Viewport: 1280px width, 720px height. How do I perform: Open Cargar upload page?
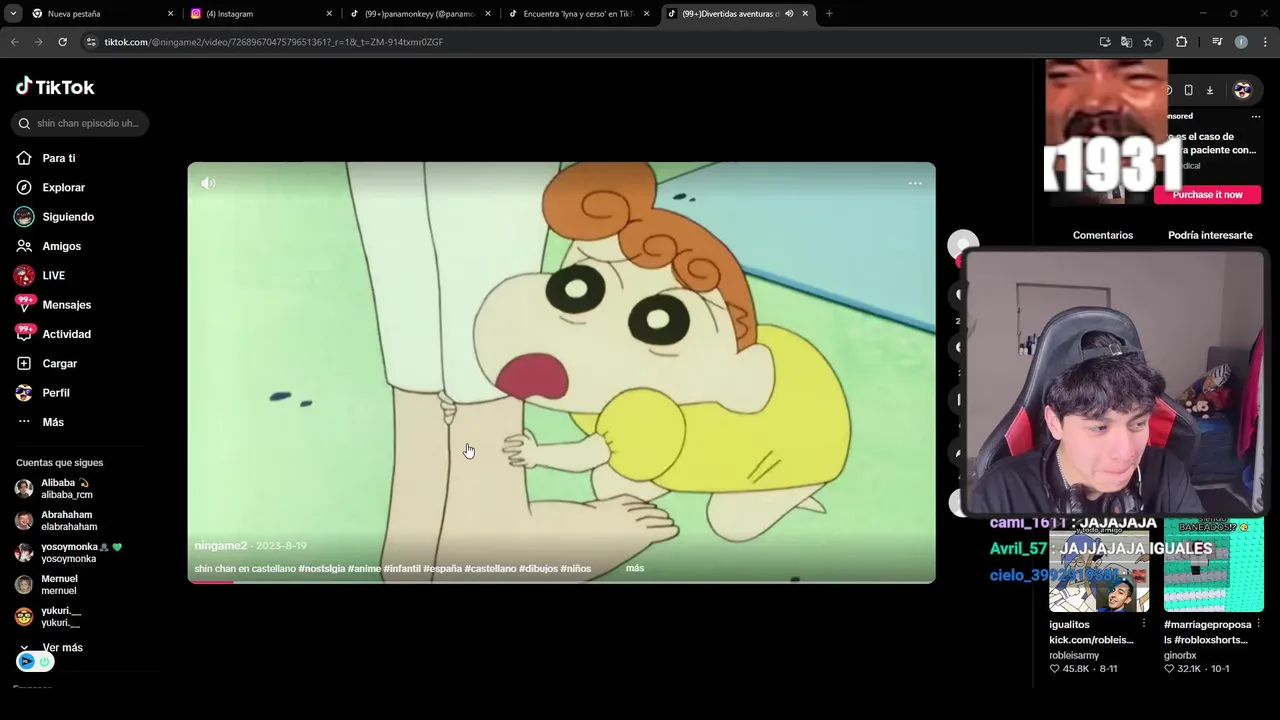[x=47, y=363]
